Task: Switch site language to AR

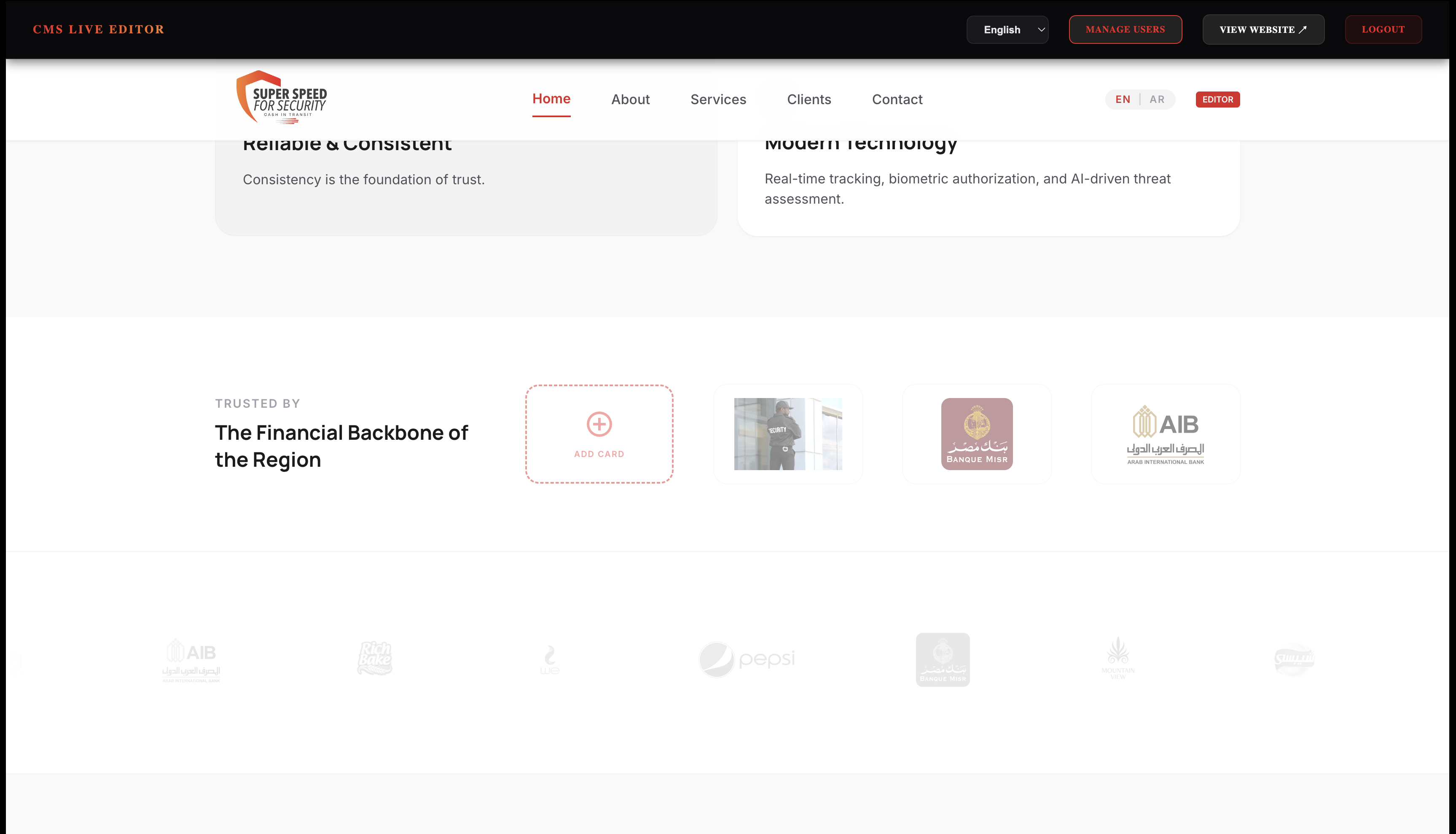Action: click(1157, 99)
